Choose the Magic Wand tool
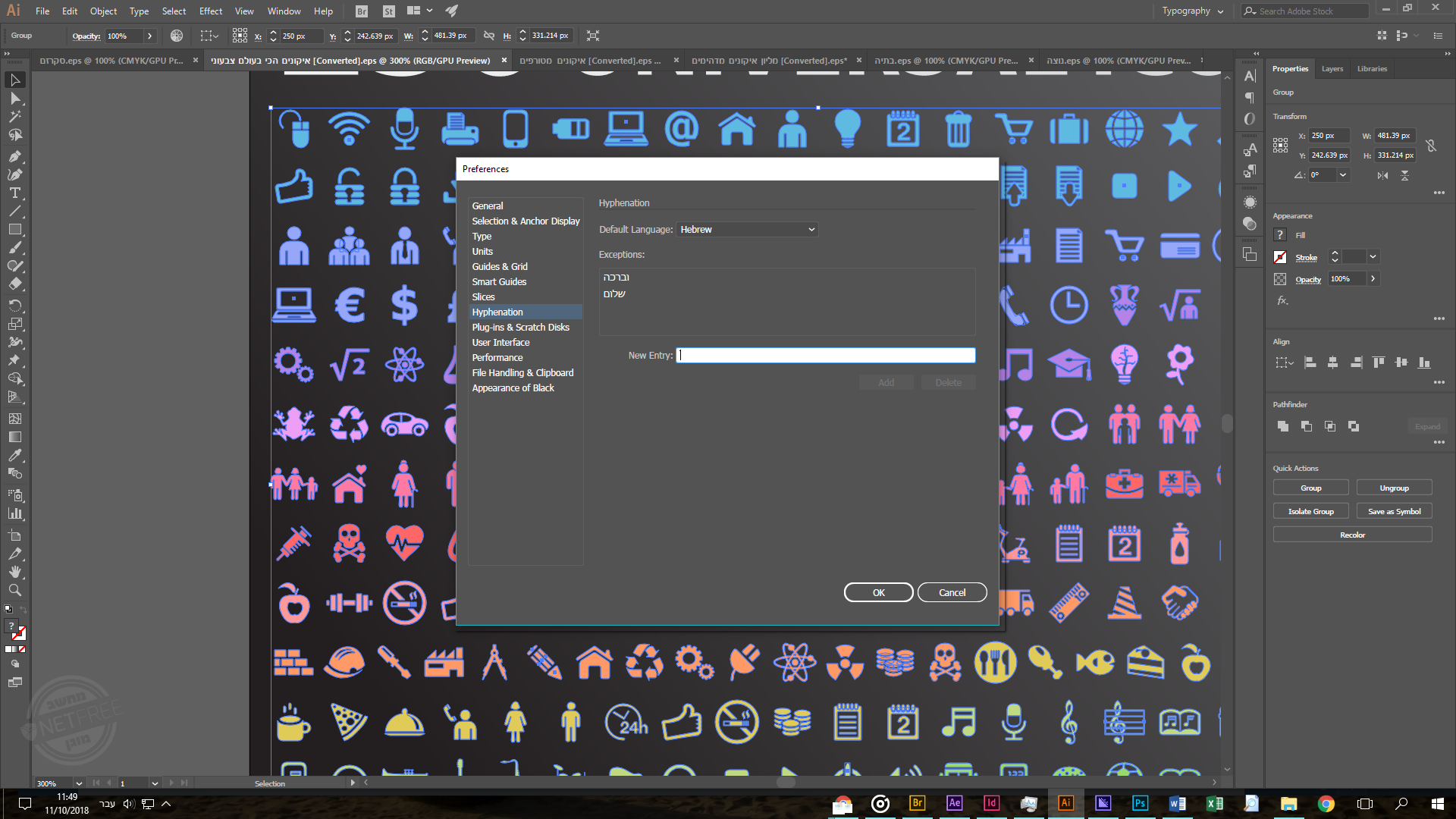The width and height of the screenshot is (1456, 819). 14,117
